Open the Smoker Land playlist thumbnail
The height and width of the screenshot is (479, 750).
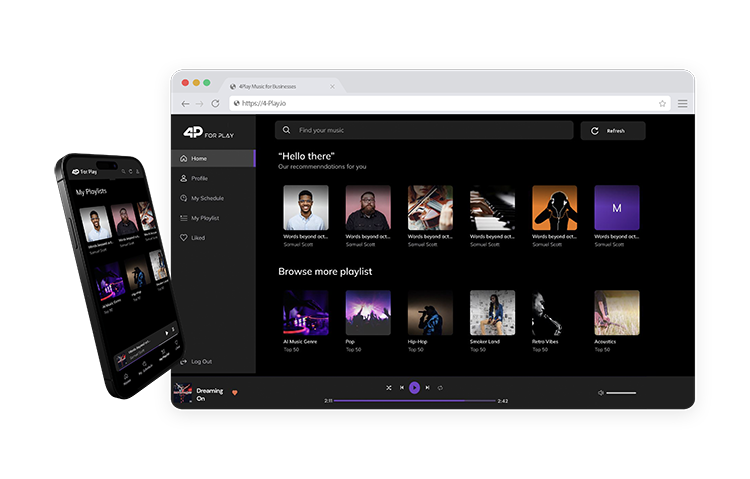pos(492,312)
